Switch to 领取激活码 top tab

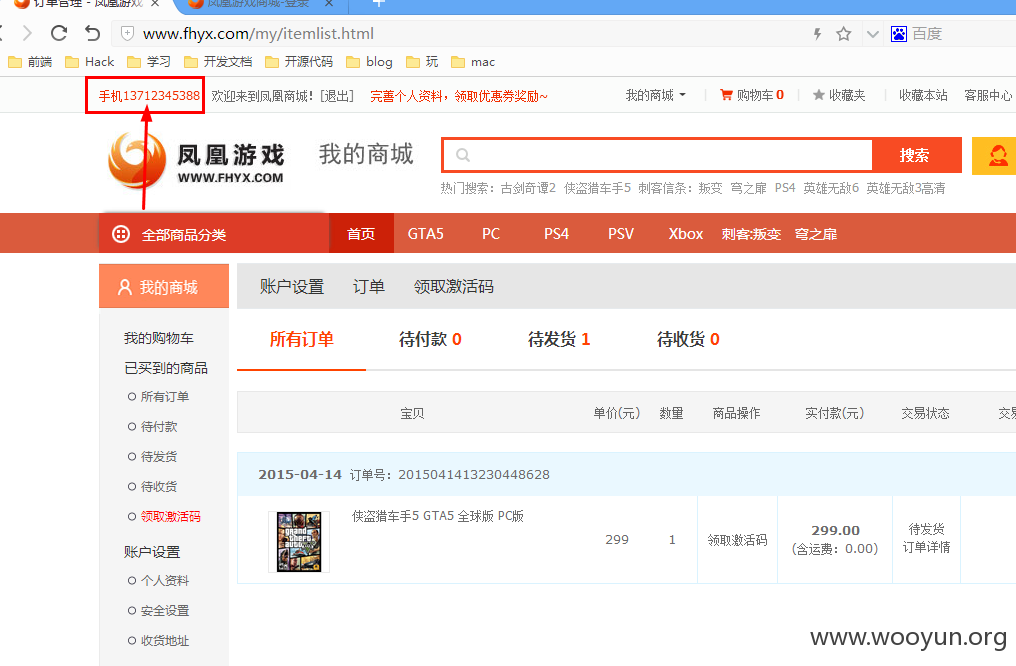[x=454, y=286]
